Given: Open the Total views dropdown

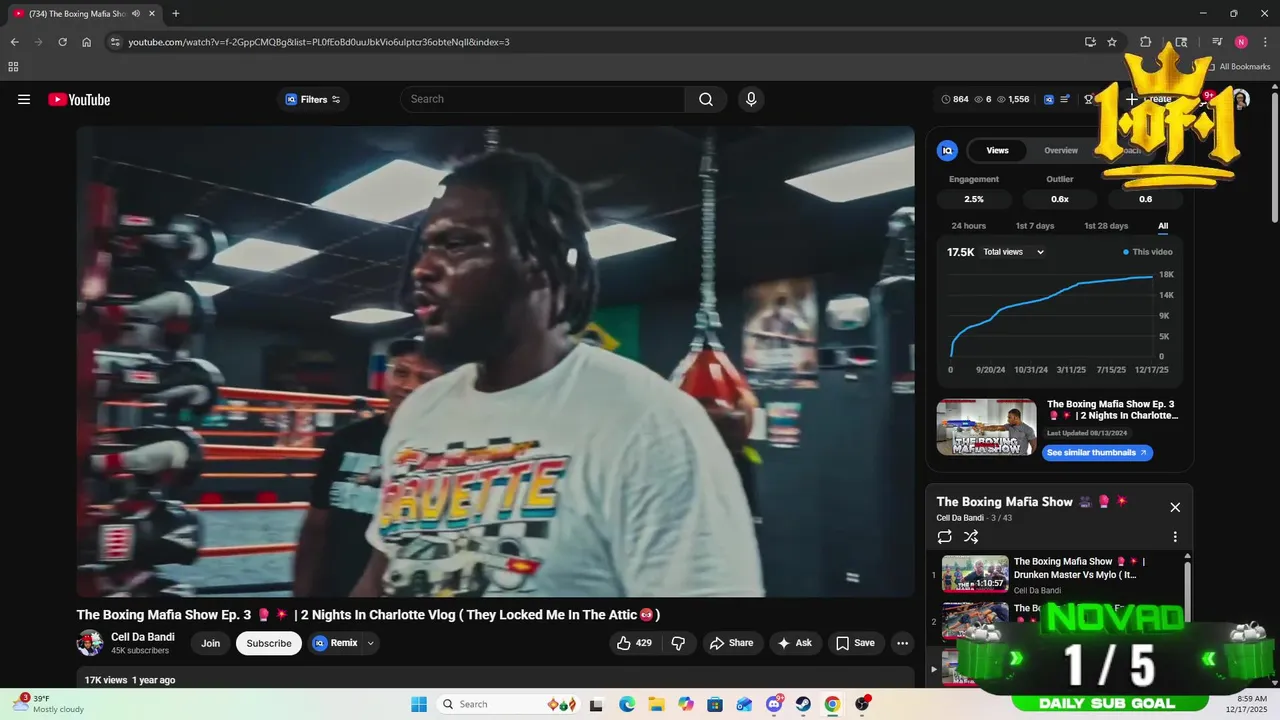Looking at the screenshot, I should (1014, 252).
